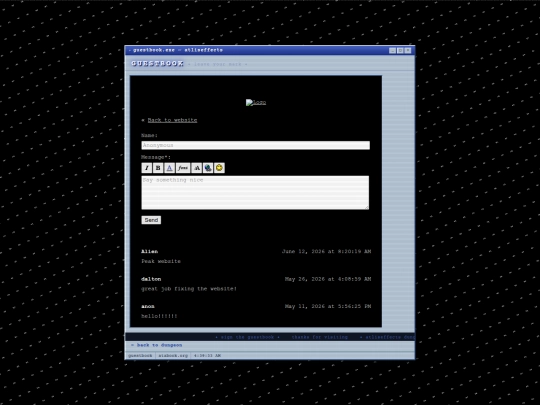
Task: Select the 'hello!!!!!!!' message
Action: tap(159, 316)
